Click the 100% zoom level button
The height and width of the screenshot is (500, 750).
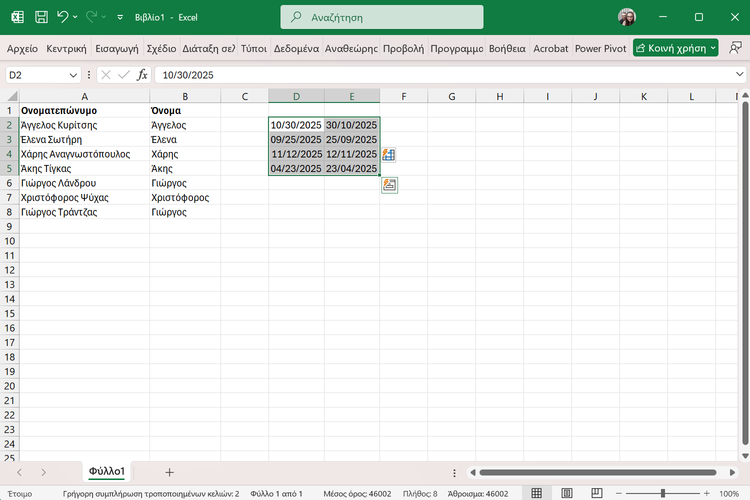point(730,493)
